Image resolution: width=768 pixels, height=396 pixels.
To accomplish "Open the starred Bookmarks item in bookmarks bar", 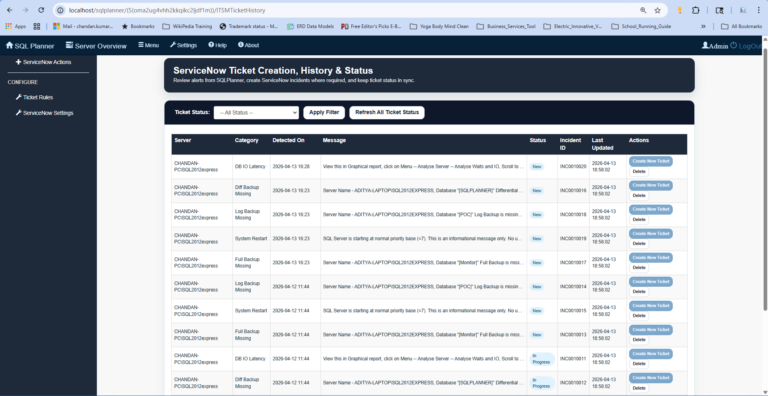I will (x=138, y=26).
